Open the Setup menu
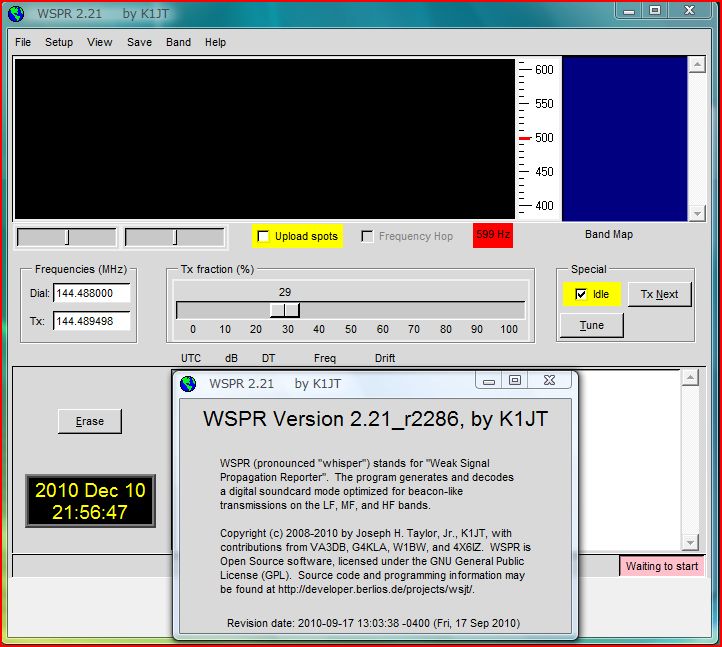This screenshot has height=647, width=722. pos(59,42)
